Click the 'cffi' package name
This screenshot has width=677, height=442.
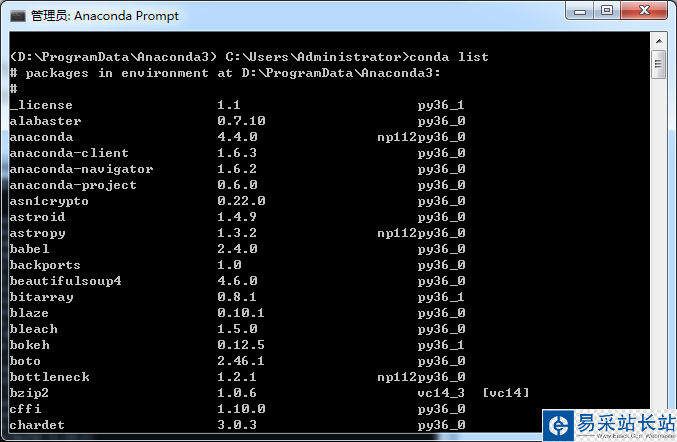click(25, 409)
